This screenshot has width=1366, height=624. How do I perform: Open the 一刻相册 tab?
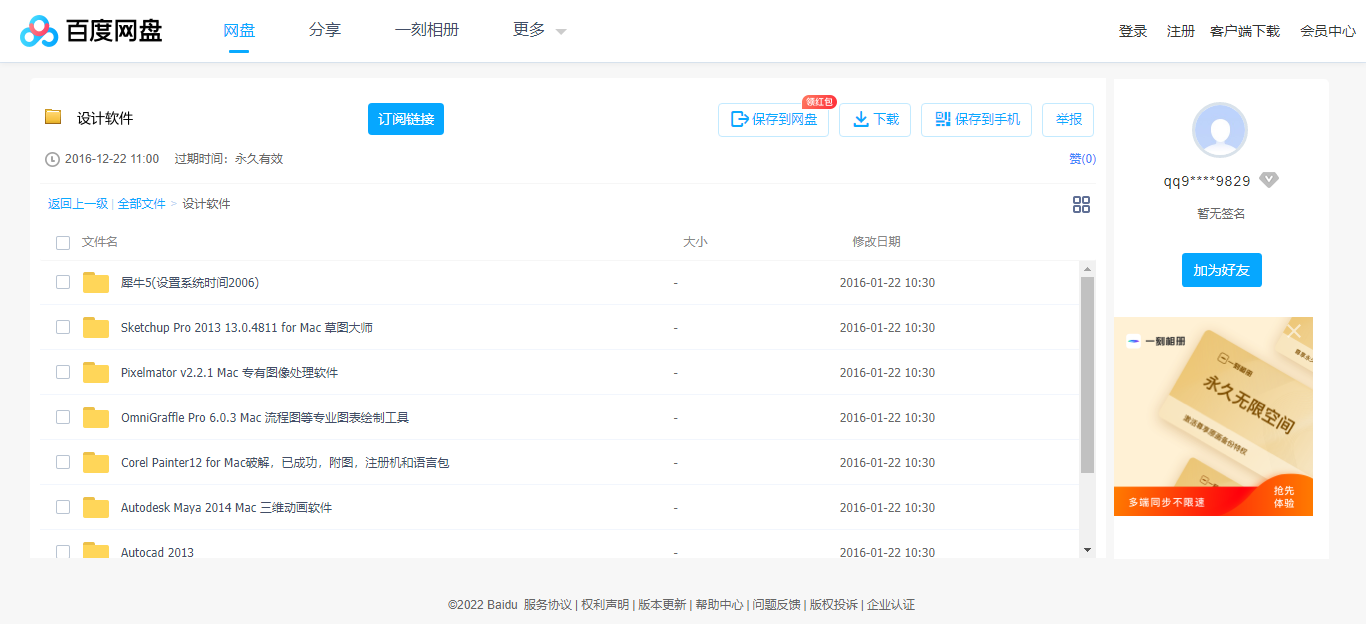click(x=427, y=30)
